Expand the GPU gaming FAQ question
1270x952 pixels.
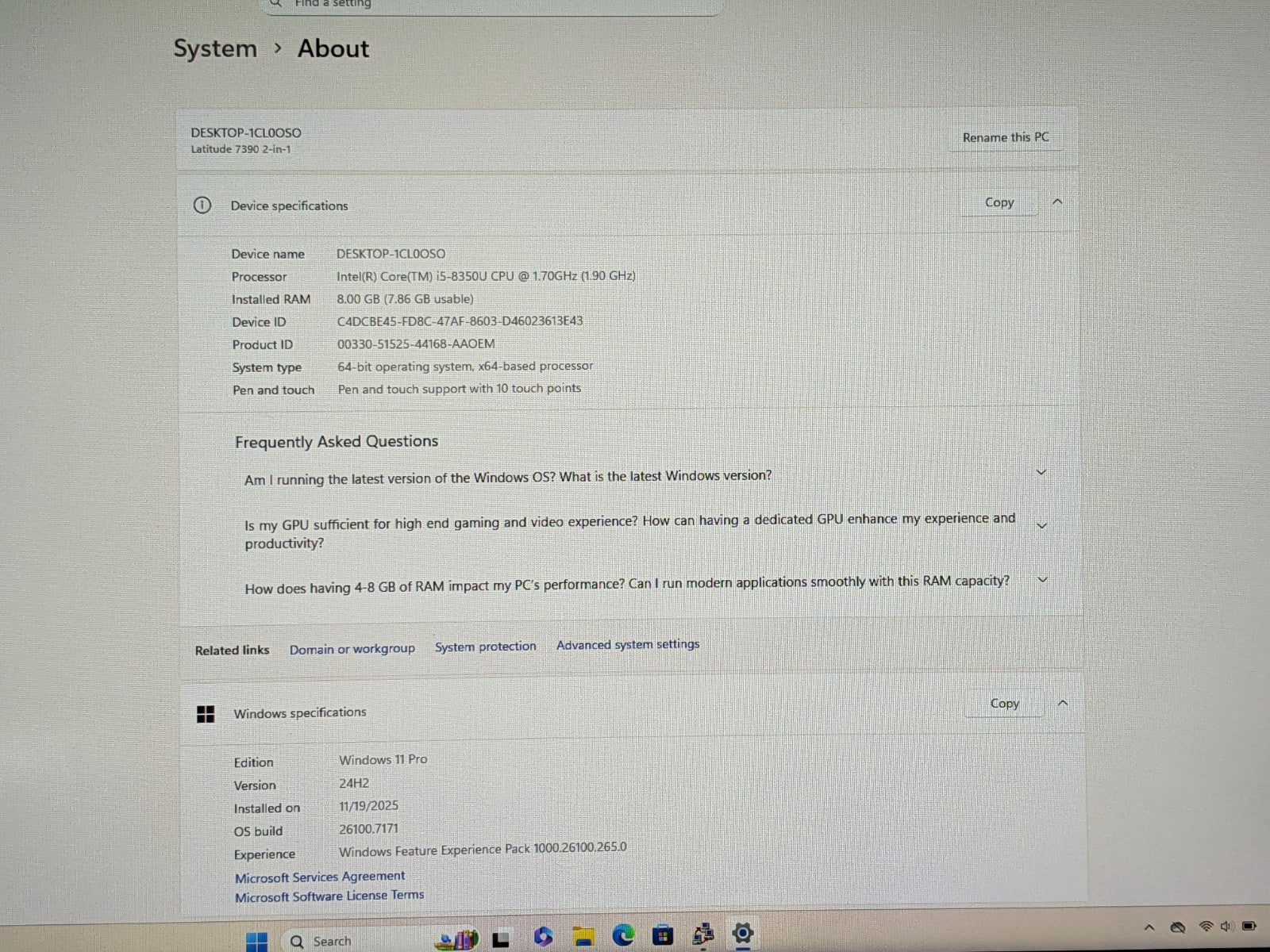1042,525
